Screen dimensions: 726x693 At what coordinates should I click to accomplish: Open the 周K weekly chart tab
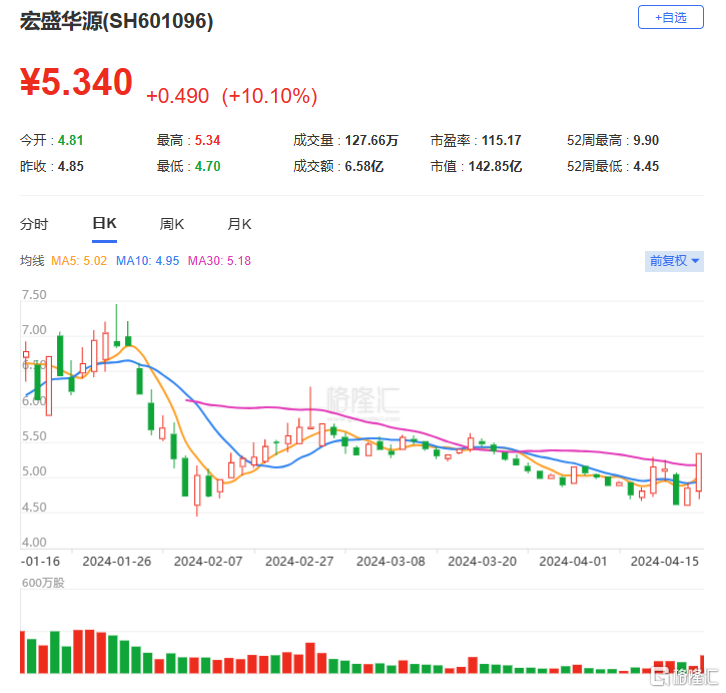pyautogui.click(x=172, y=225)
